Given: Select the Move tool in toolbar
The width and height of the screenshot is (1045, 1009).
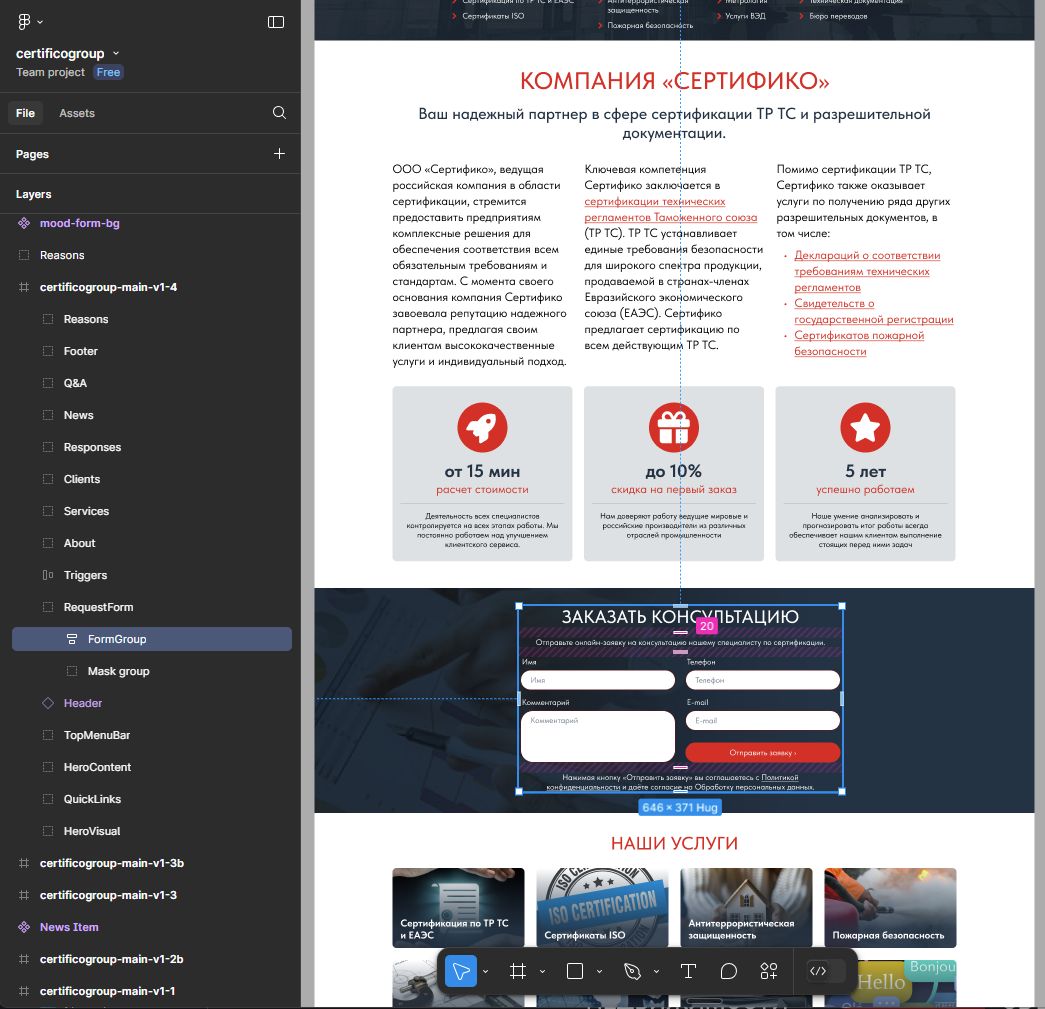Looking at the screenshot, I should [x=461, y=971].
